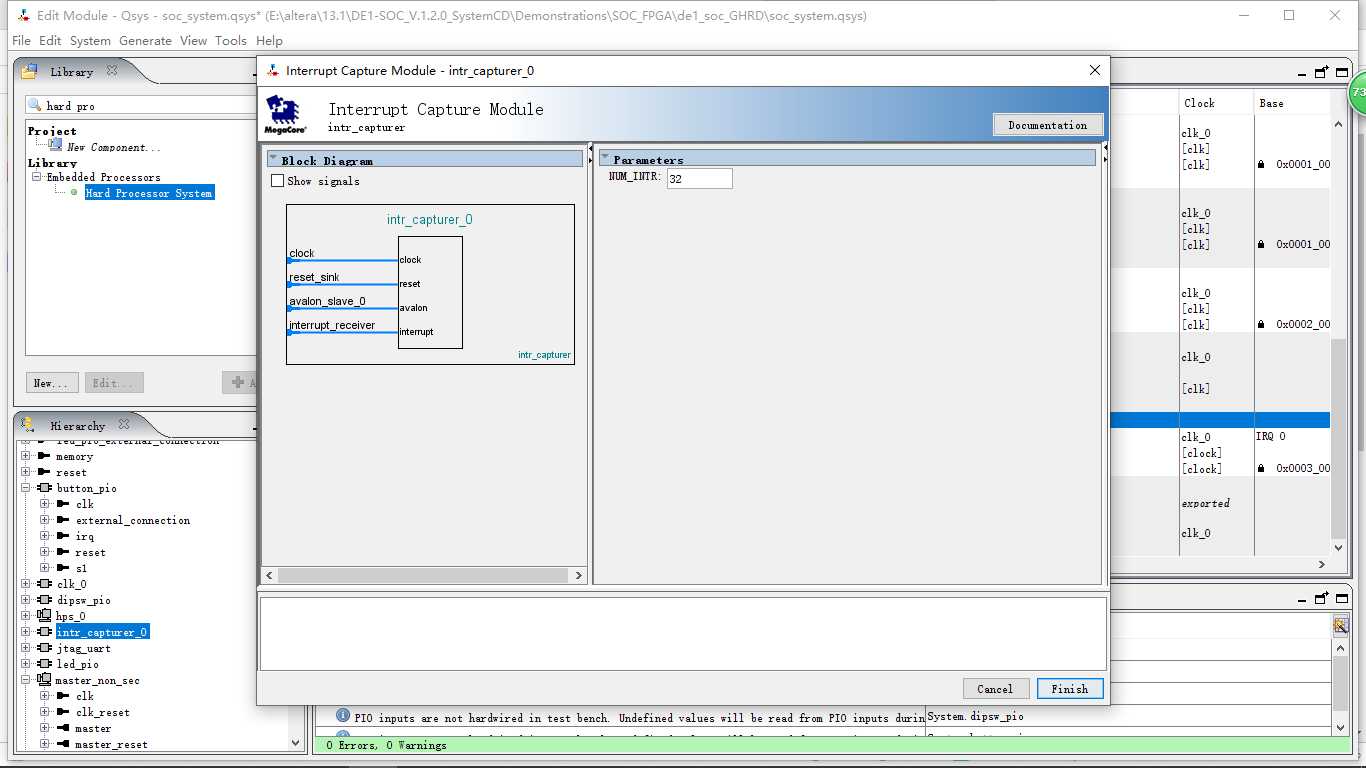This screenshot has height=768, width=1366.
Task: Collapse the master_non_sec node in Hierarchy
Action: (26, 680)
